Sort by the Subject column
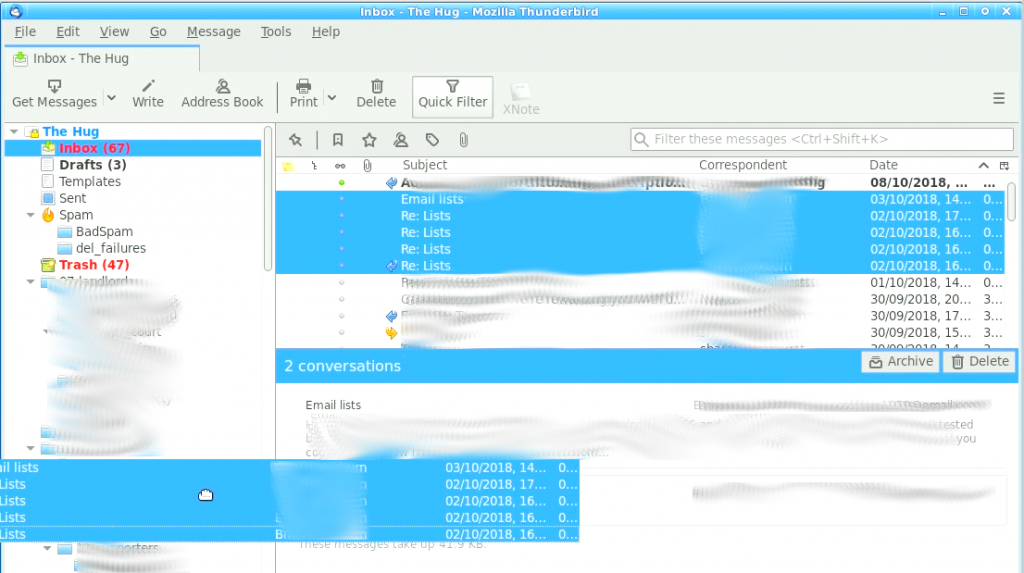 tap(424, 165)
